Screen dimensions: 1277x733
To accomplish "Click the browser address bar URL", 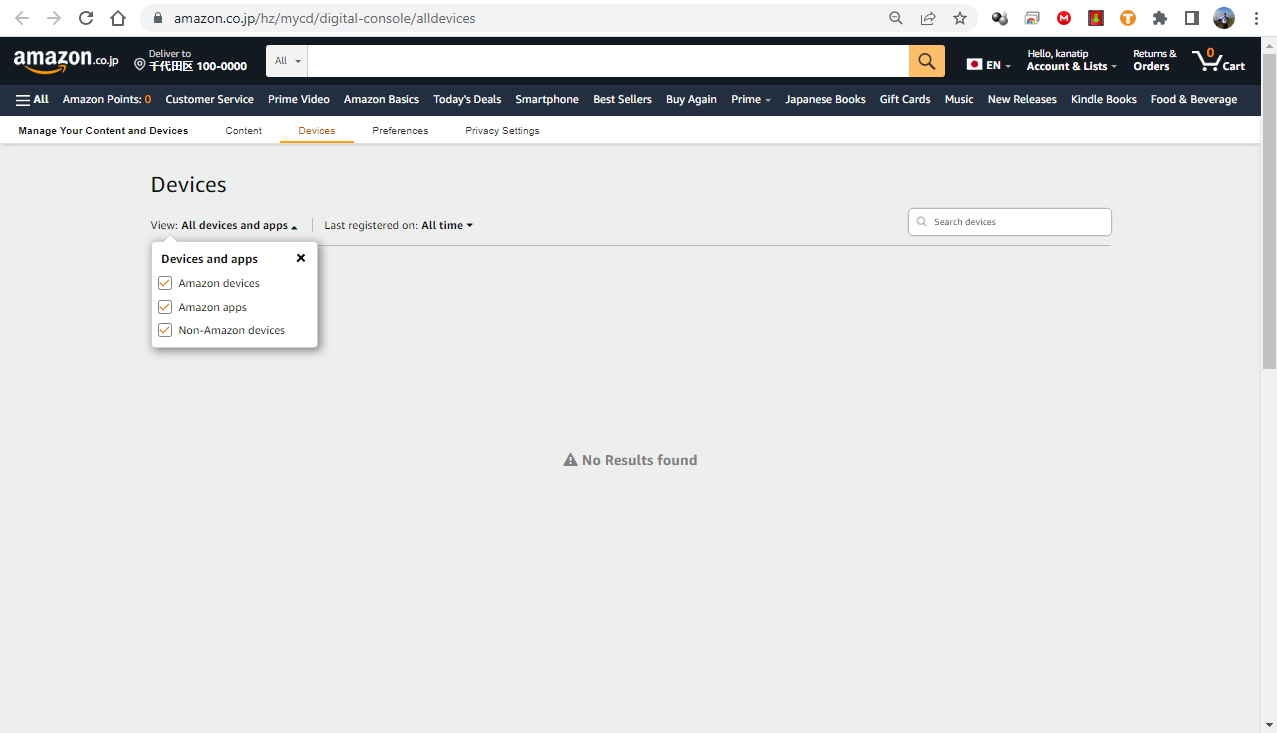I will pyautogui.click(x=325, y=18).
